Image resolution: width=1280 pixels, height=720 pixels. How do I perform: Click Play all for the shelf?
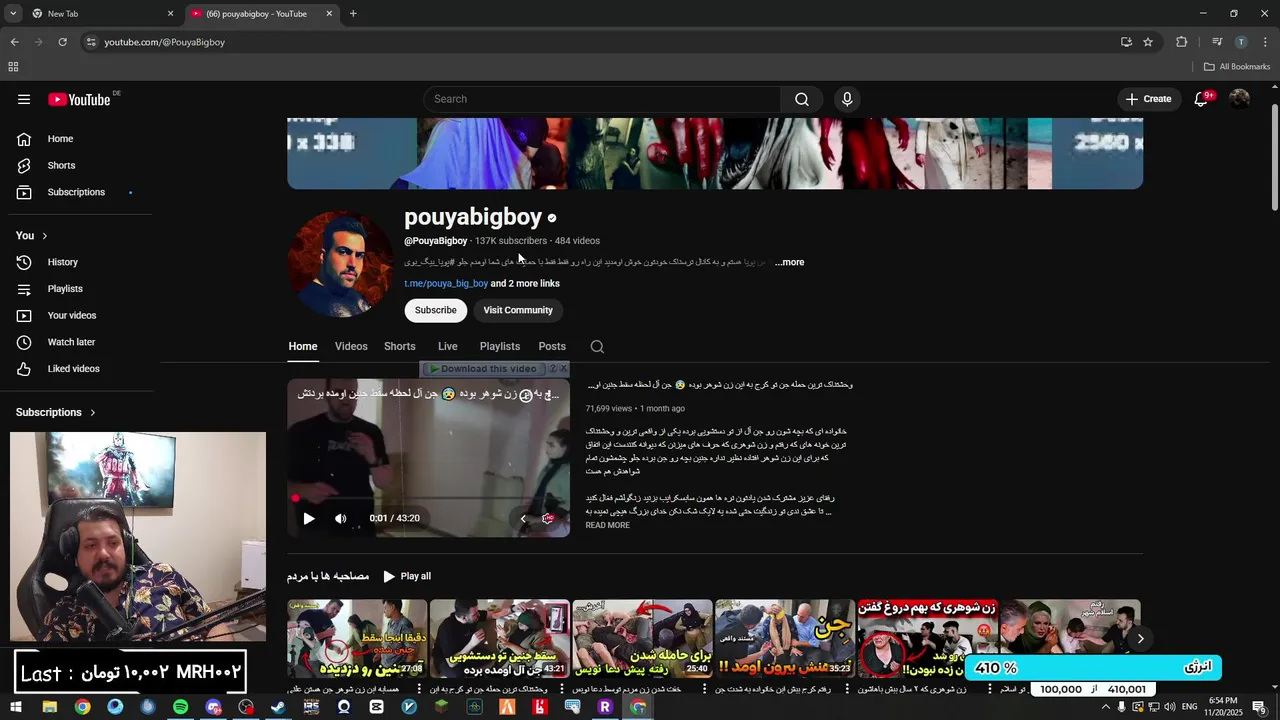[407, 576]
